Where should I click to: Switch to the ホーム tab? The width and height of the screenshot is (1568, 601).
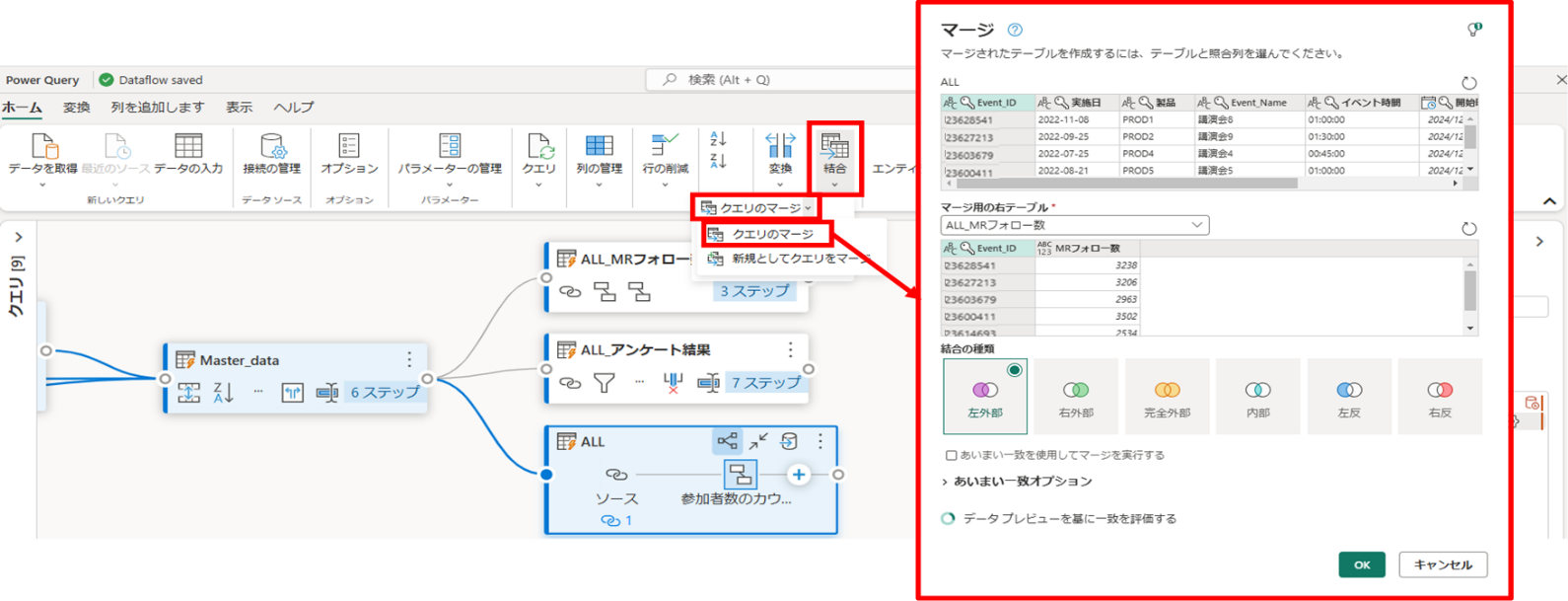(x=22, y=108)
